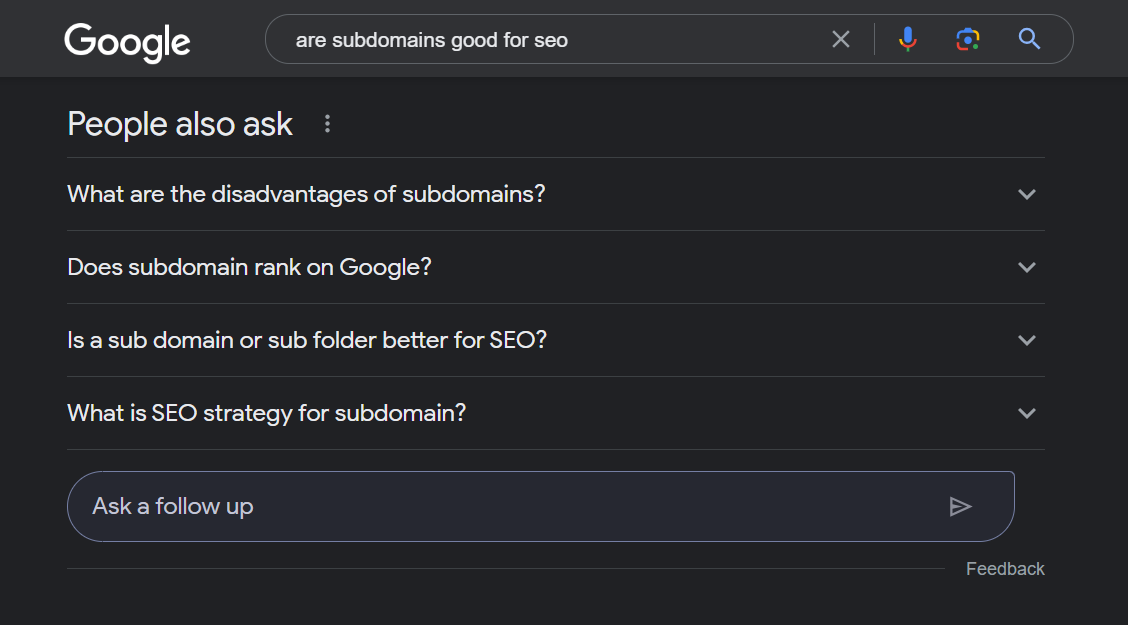Viewport: 1128px width, 625px height.
Task: Clear the search query with the X icon
Action: click(841, 39)
